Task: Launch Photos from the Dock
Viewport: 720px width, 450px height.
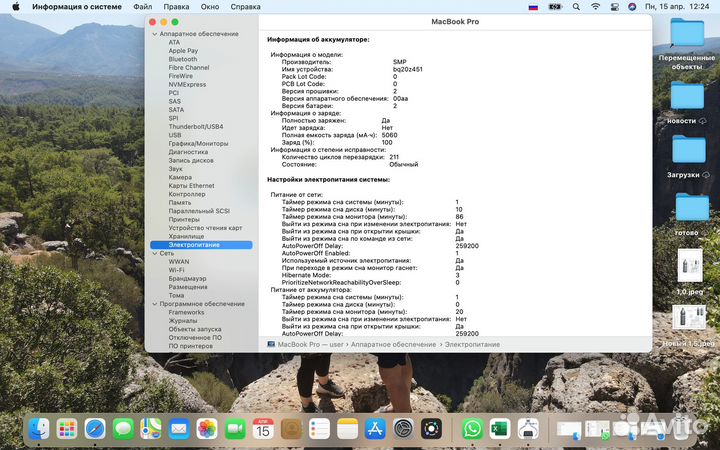Action: pos(207,429)
